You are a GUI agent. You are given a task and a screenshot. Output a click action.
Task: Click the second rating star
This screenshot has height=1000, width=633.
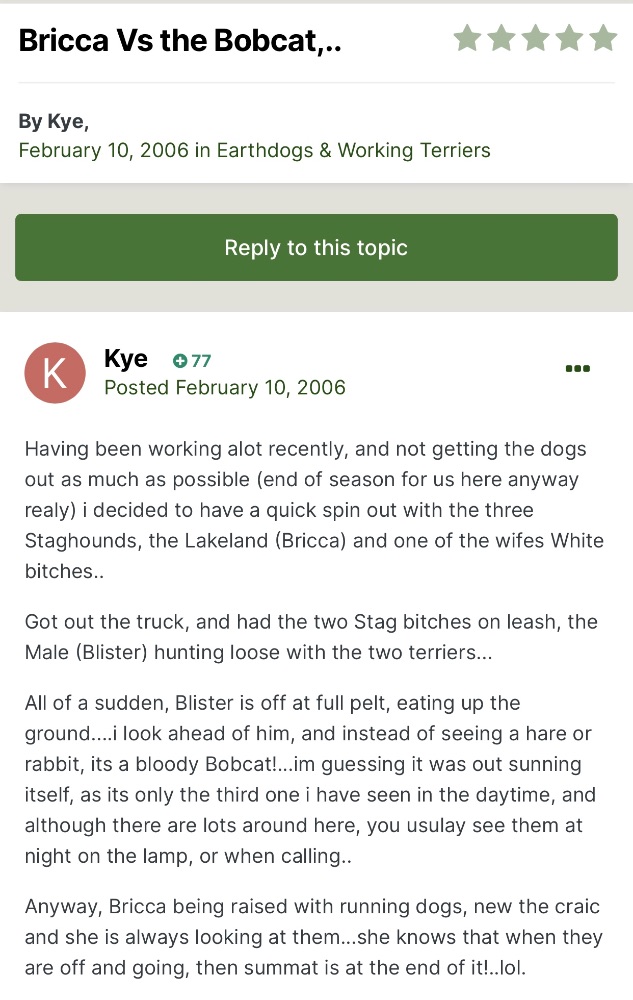tap(501, 39)
